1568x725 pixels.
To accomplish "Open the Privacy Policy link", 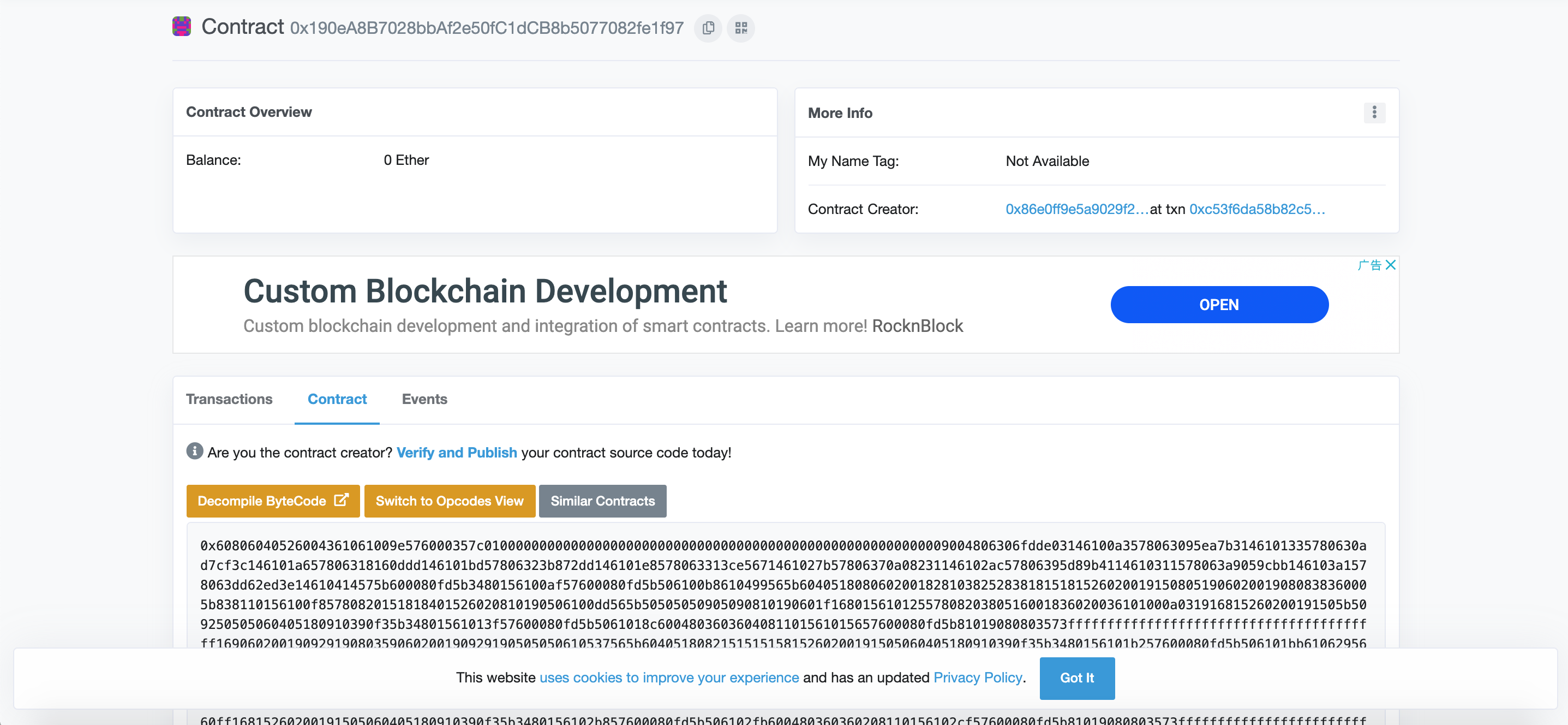I will (x=978, y=678).
